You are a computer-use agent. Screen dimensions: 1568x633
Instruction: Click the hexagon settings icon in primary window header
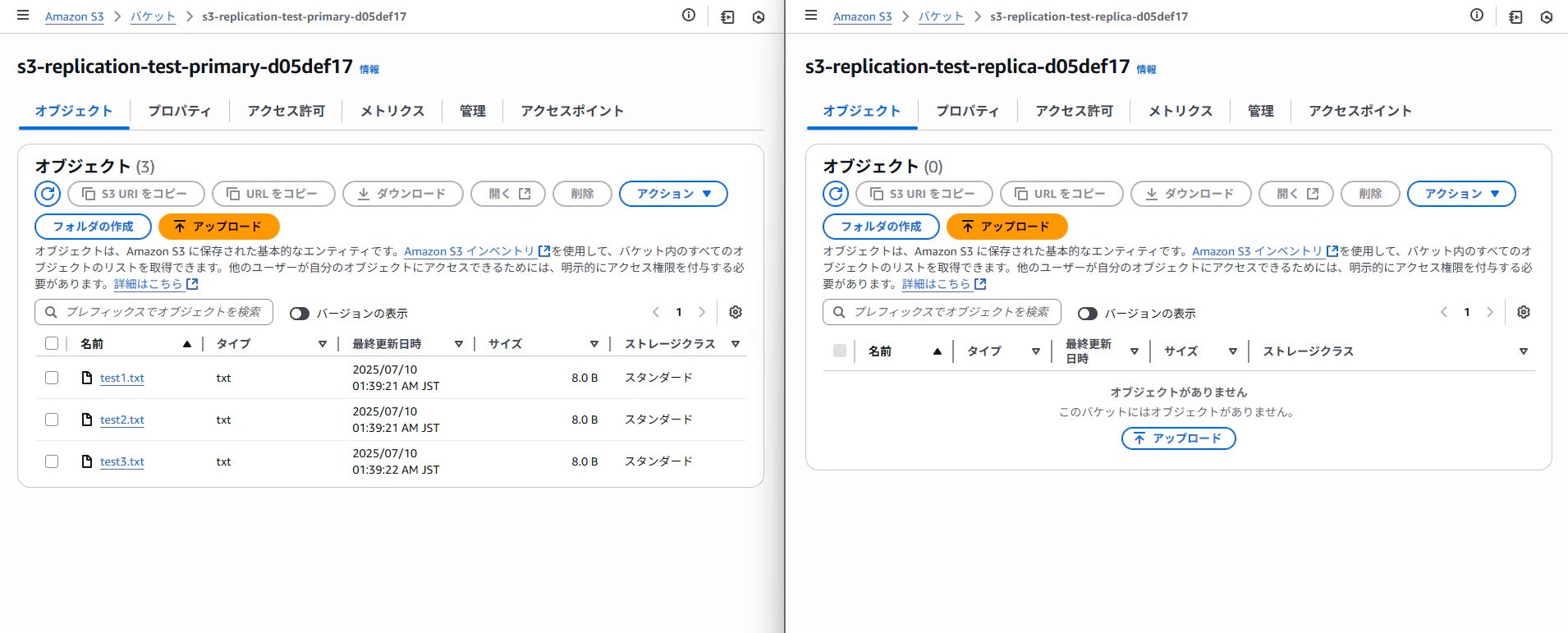pyautogui.click(x=759, y=16)
